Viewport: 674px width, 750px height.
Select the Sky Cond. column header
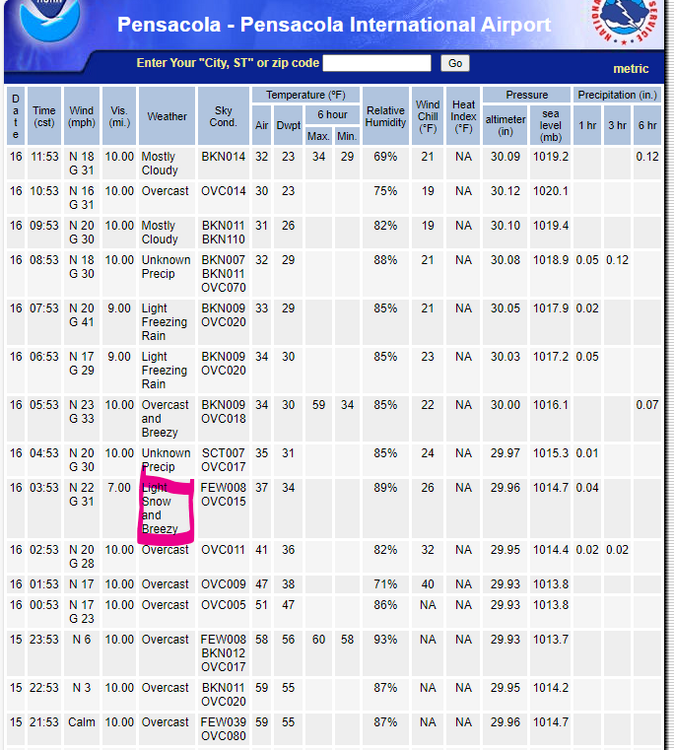(223, 116)
